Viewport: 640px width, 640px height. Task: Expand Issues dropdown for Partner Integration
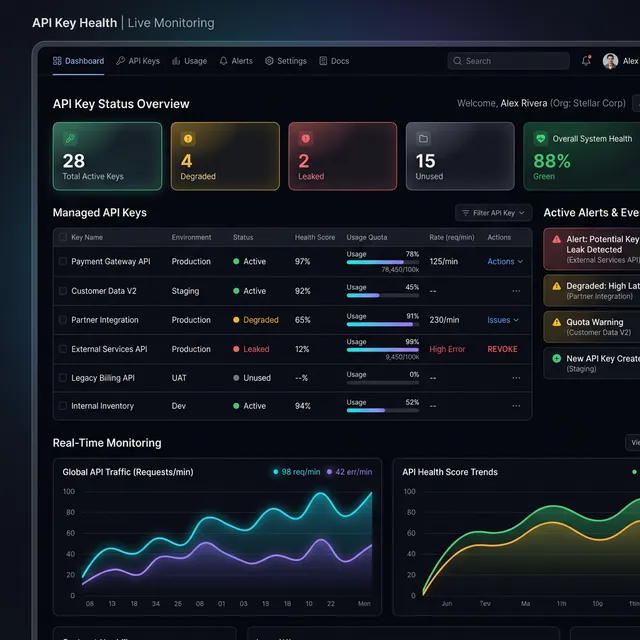(x=503, y=320)
